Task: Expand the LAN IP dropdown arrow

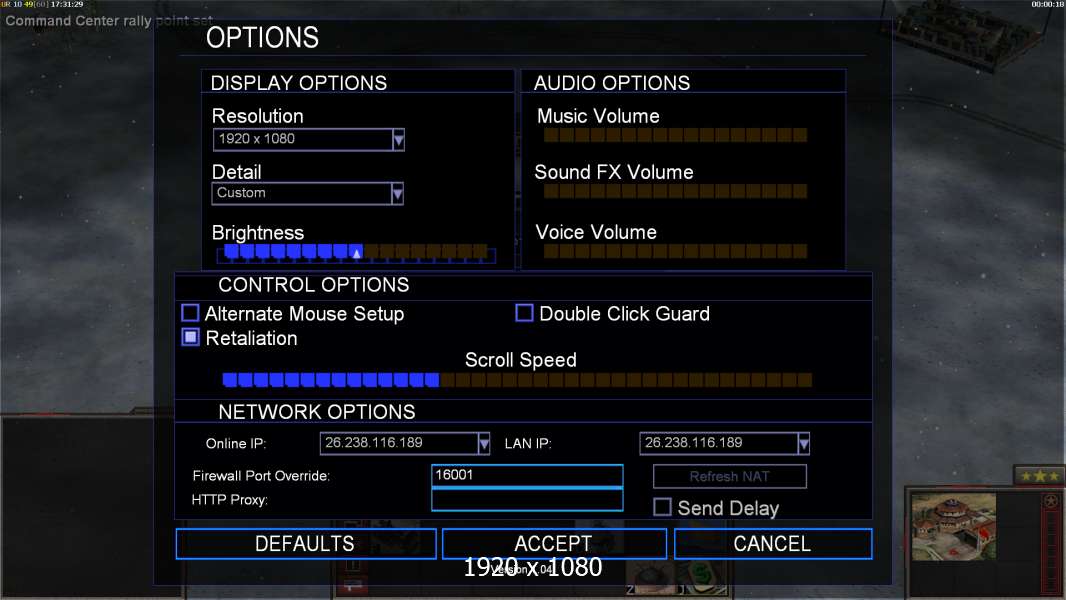Action: coord(804,444)
